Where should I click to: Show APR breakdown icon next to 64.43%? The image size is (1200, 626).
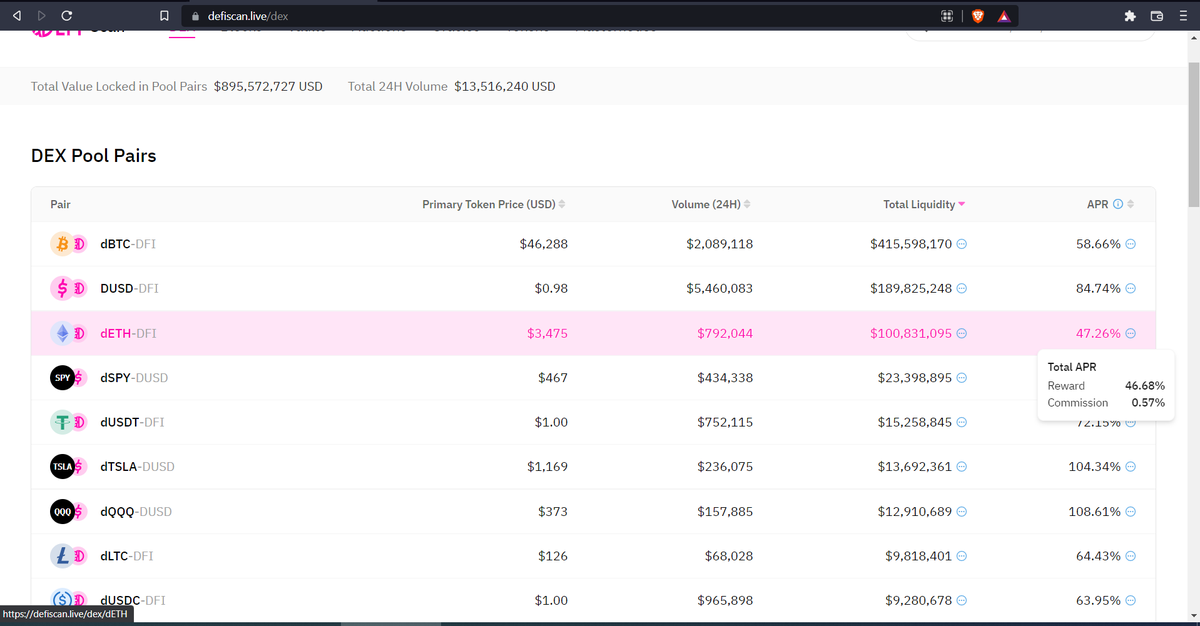point(1131,556)
